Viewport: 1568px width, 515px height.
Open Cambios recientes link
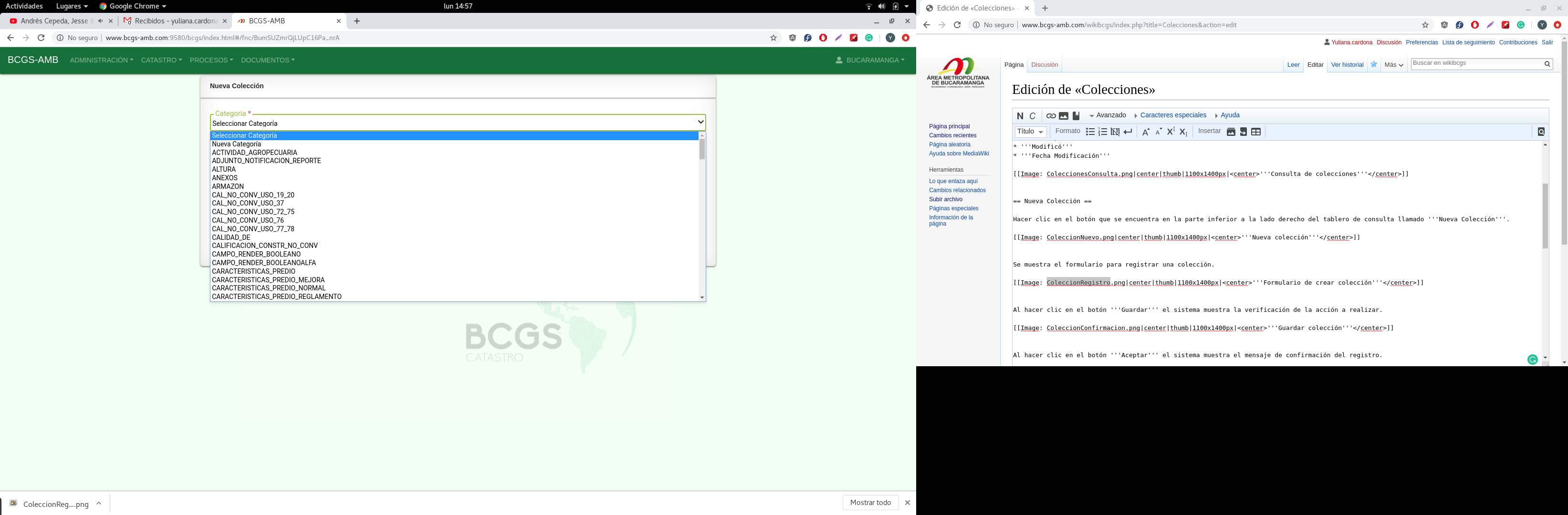952,135
